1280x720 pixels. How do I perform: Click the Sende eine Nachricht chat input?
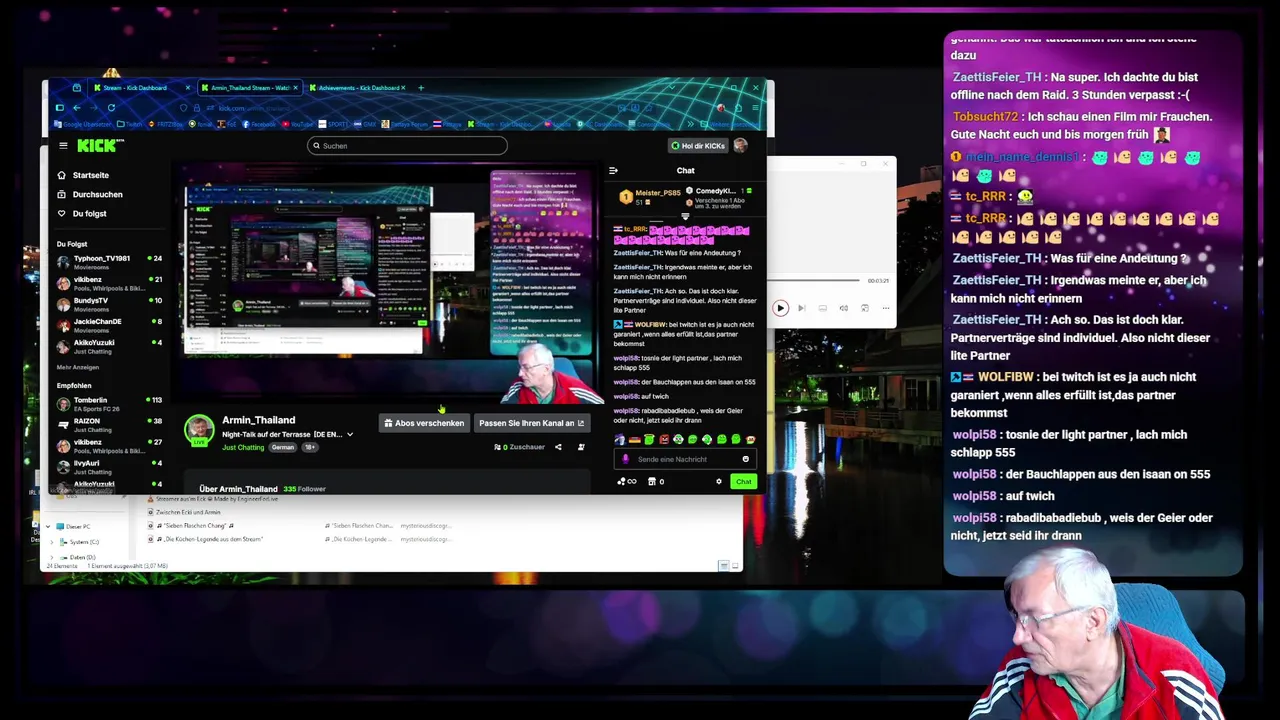(685, 459)
